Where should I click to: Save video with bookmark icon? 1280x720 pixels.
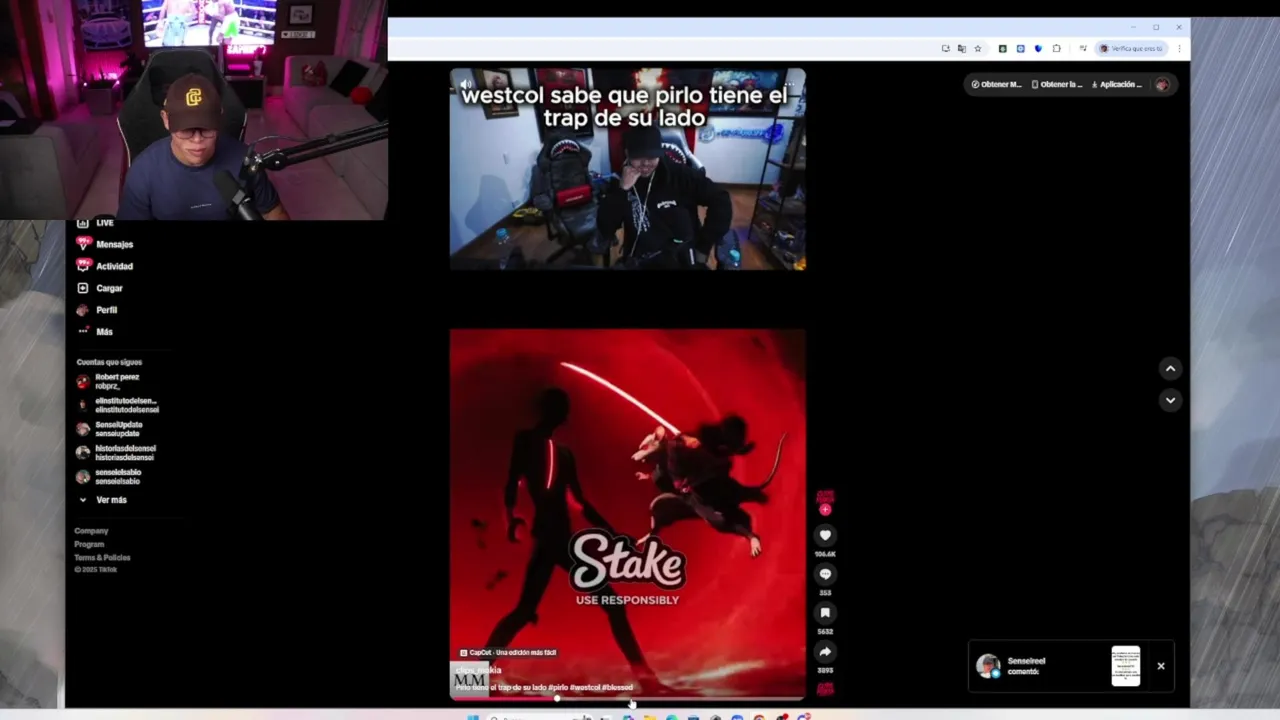click(x=825, y=613)
